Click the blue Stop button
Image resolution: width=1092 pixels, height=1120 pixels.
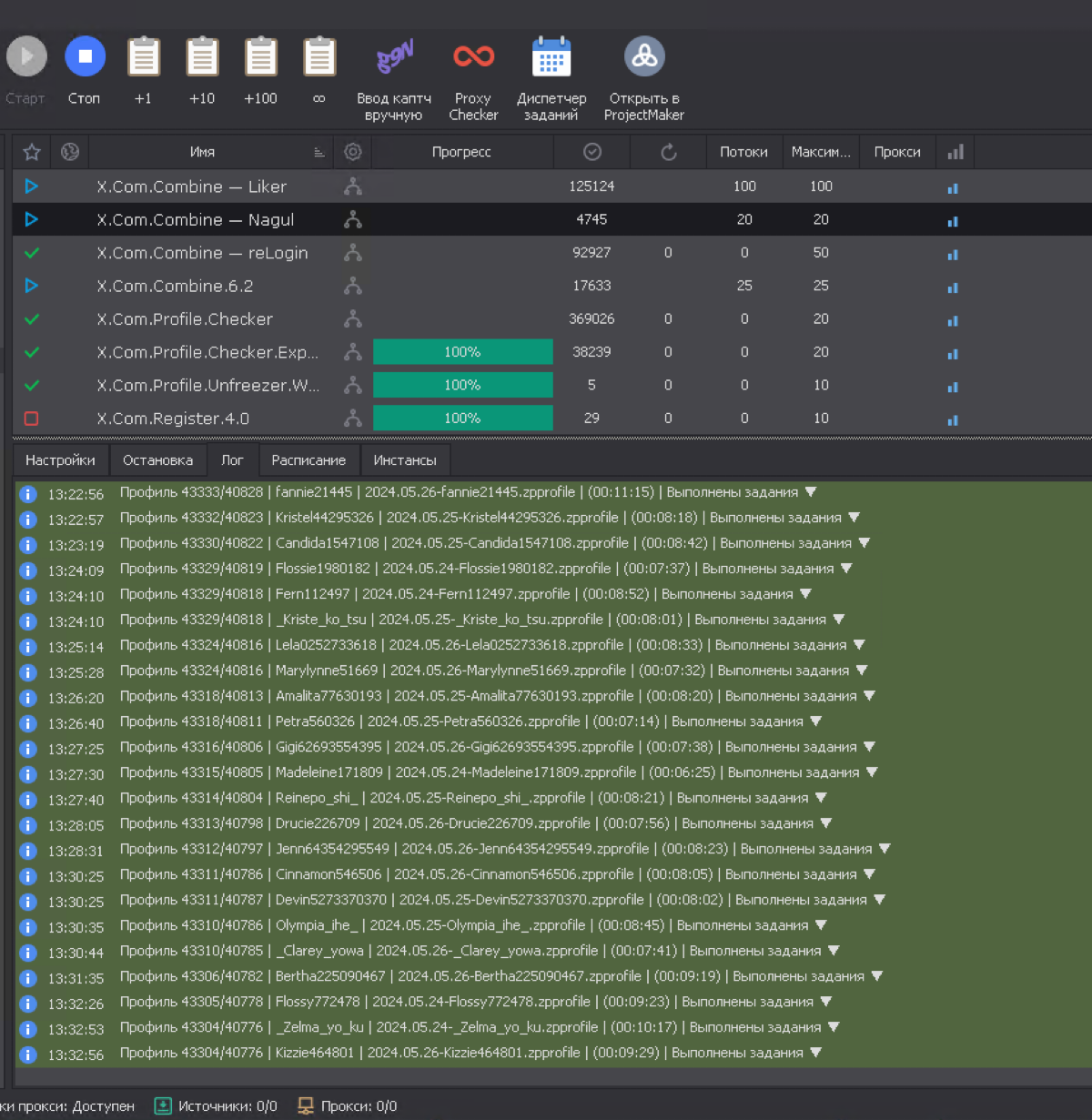point(85,57)
